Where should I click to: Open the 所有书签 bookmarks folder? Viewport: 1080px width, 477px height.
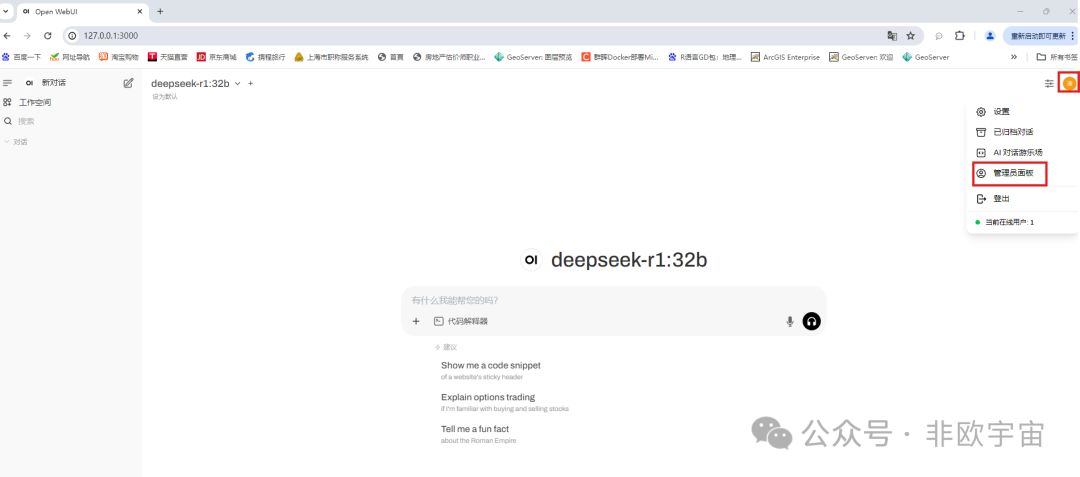tap(1057, 57)
